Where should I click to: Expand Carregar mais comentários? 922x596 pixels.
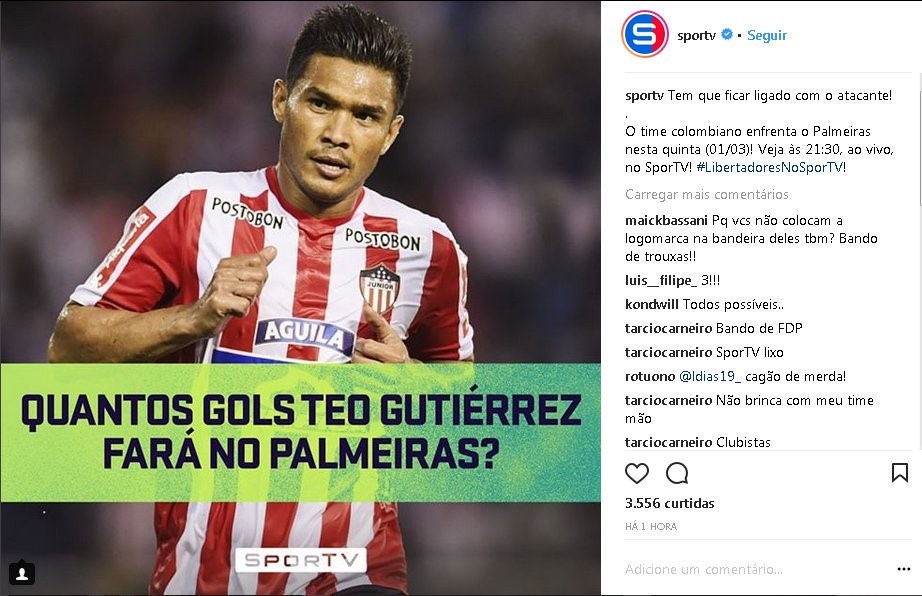click(x=707, y=194)
